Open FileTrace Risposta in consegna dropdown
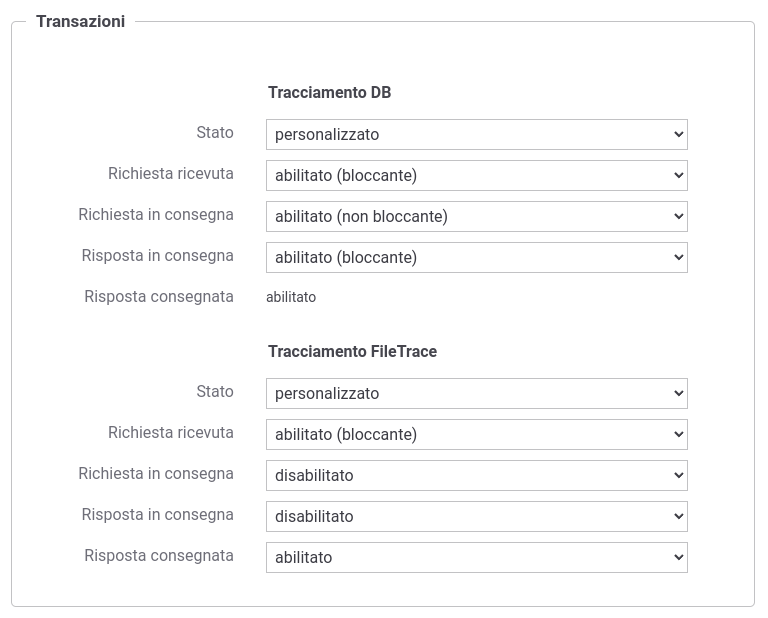The height and width of the screenshot is (618, 768). tap(477, 517)
